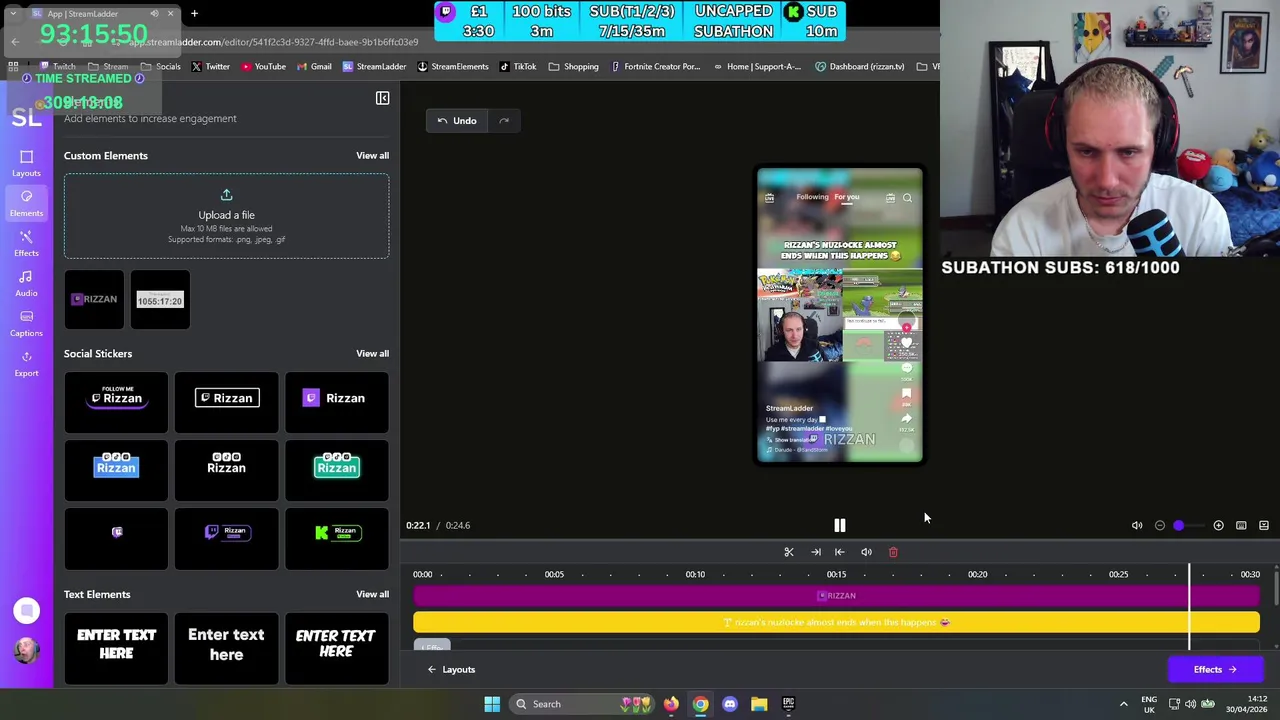Select the purple RIZZAN timeline track
Screen dimensions: 1280x720
(x=836, y=596)
